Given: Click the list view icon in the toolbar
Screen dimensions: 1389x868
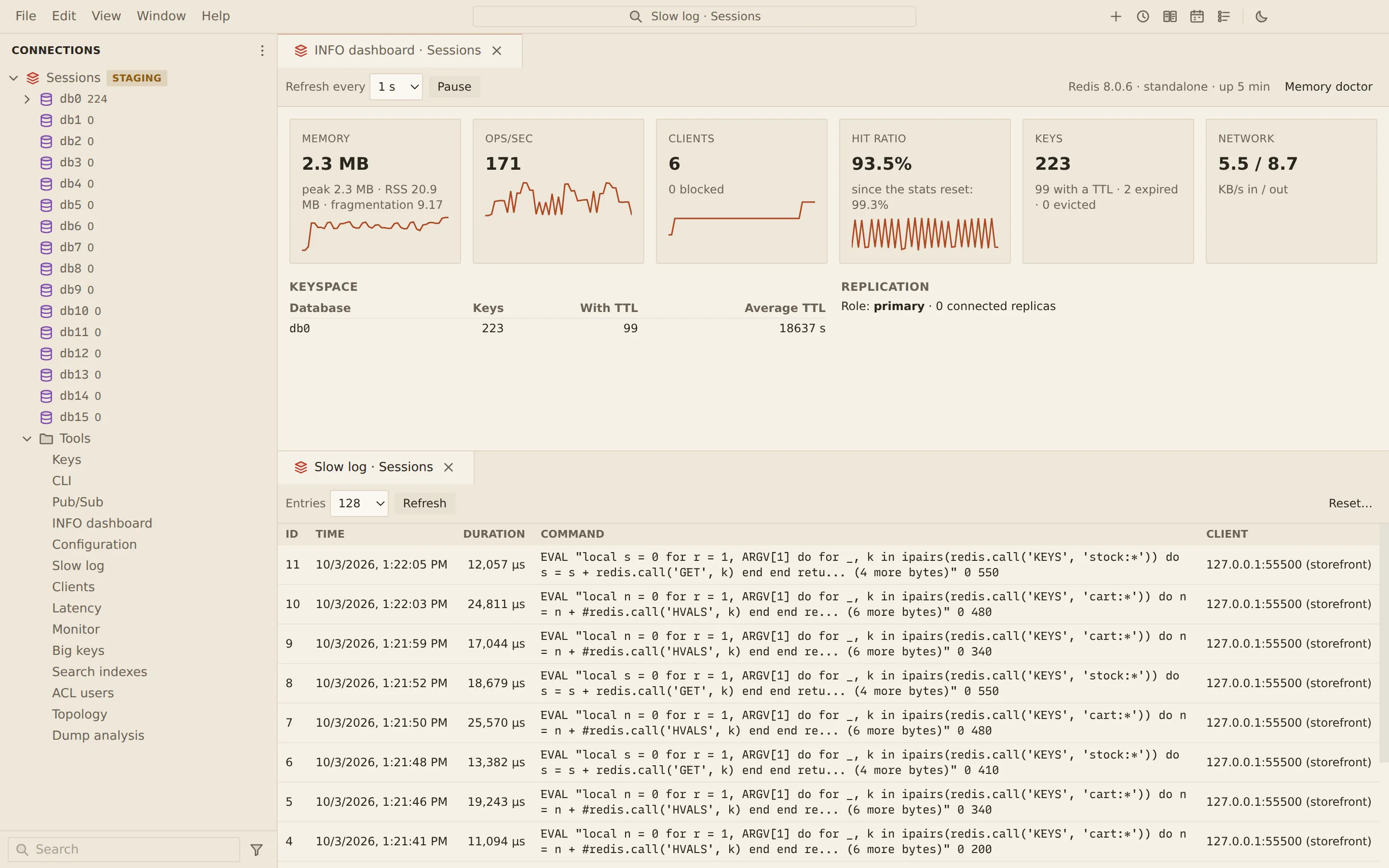Looking at the screenshot, I should [1224, 17].
